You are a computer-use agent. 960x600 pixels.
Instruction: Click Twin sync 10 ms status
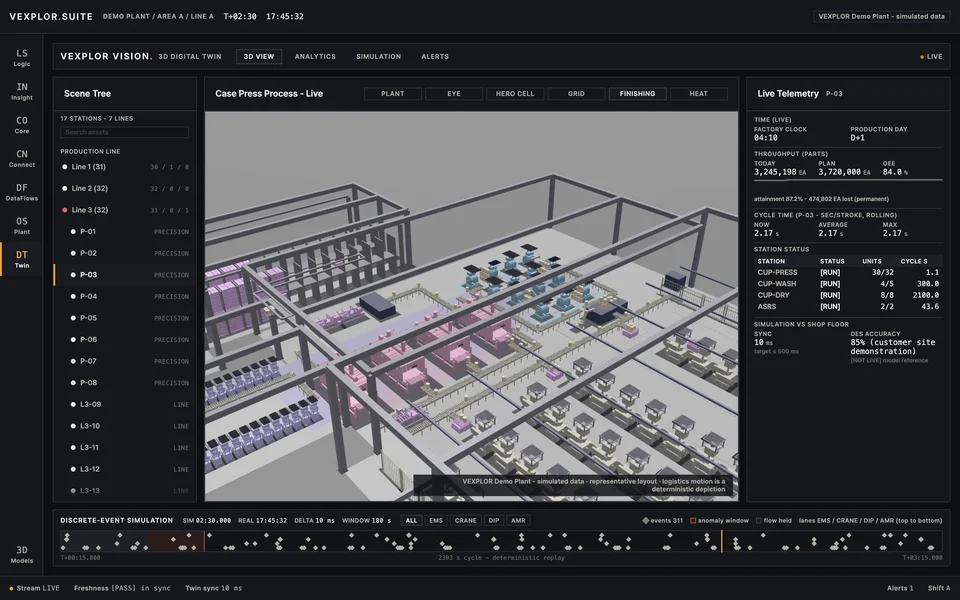214,588
